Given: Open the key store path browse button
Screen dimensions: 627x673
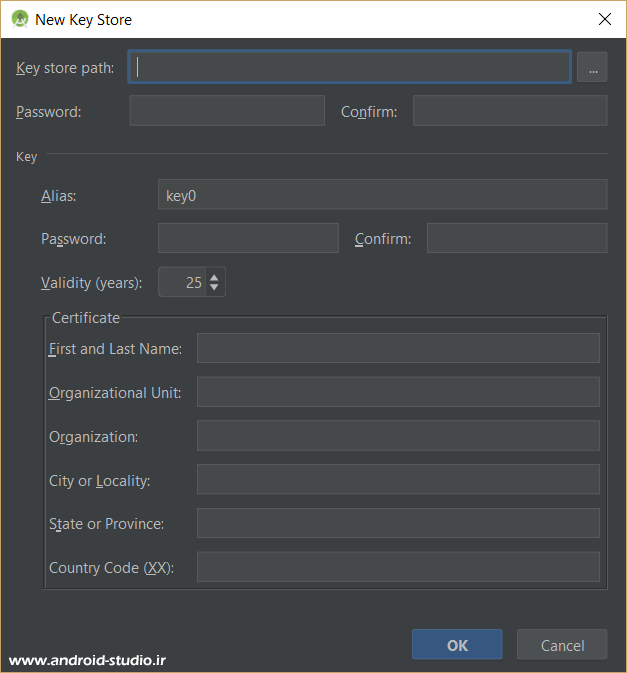Looking at the screenshot, I should click(x=592, y=68).
